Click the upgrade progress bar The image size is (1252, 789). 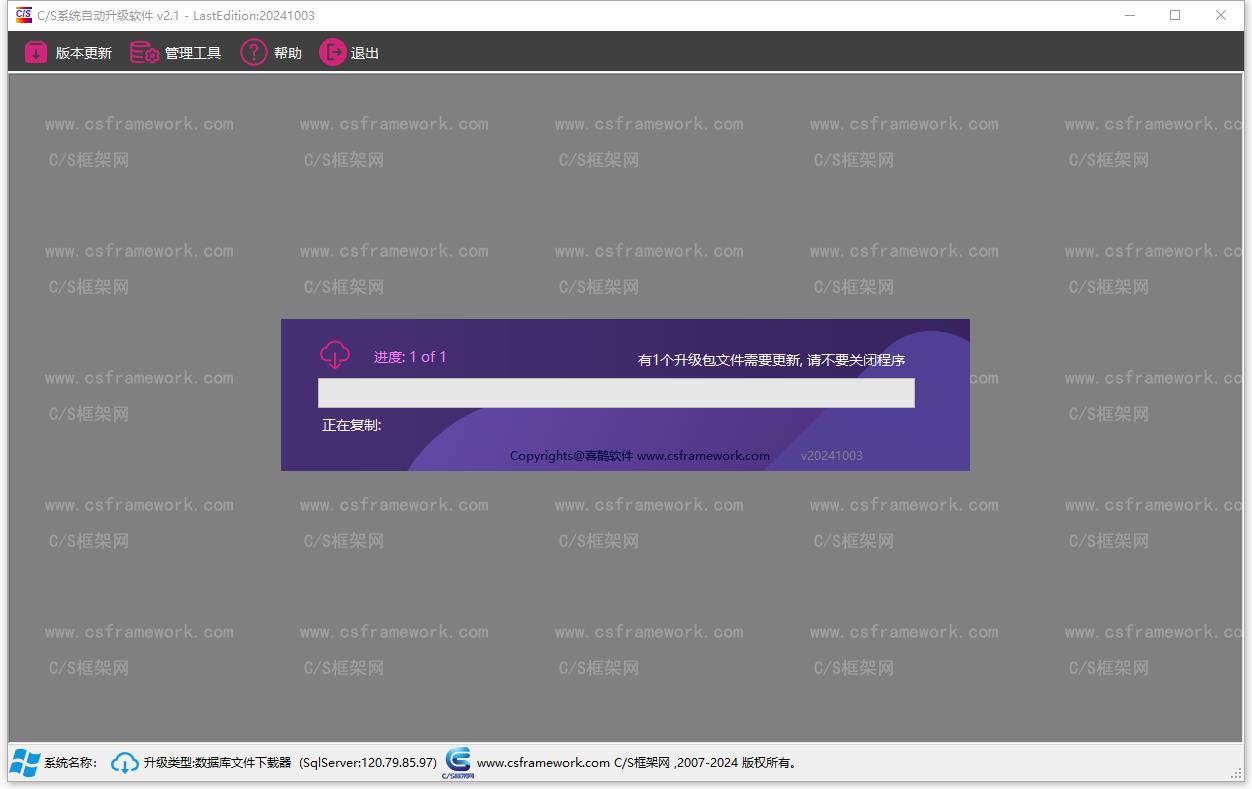pos(616,393)
